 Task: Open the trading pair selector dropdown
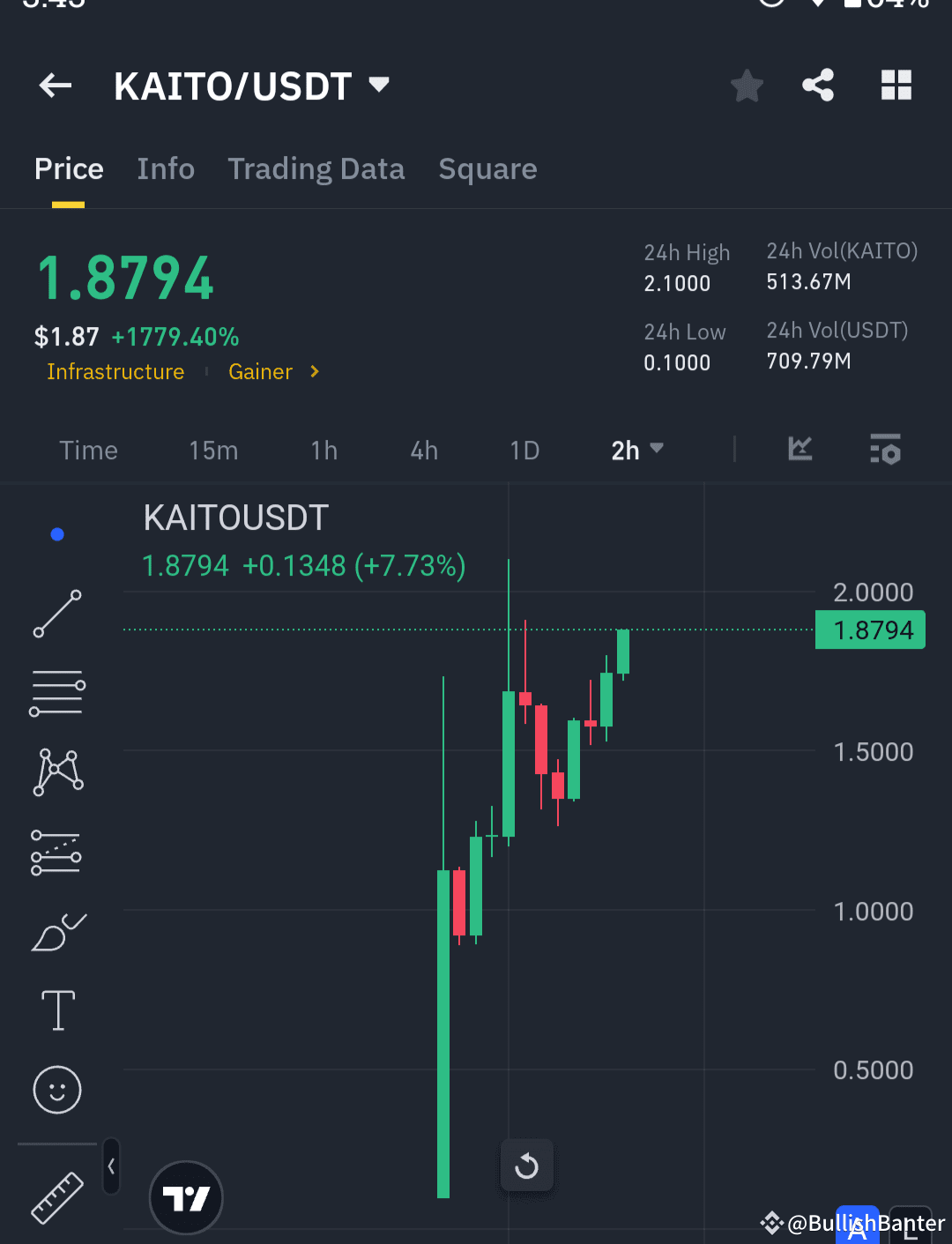point(379,86)
